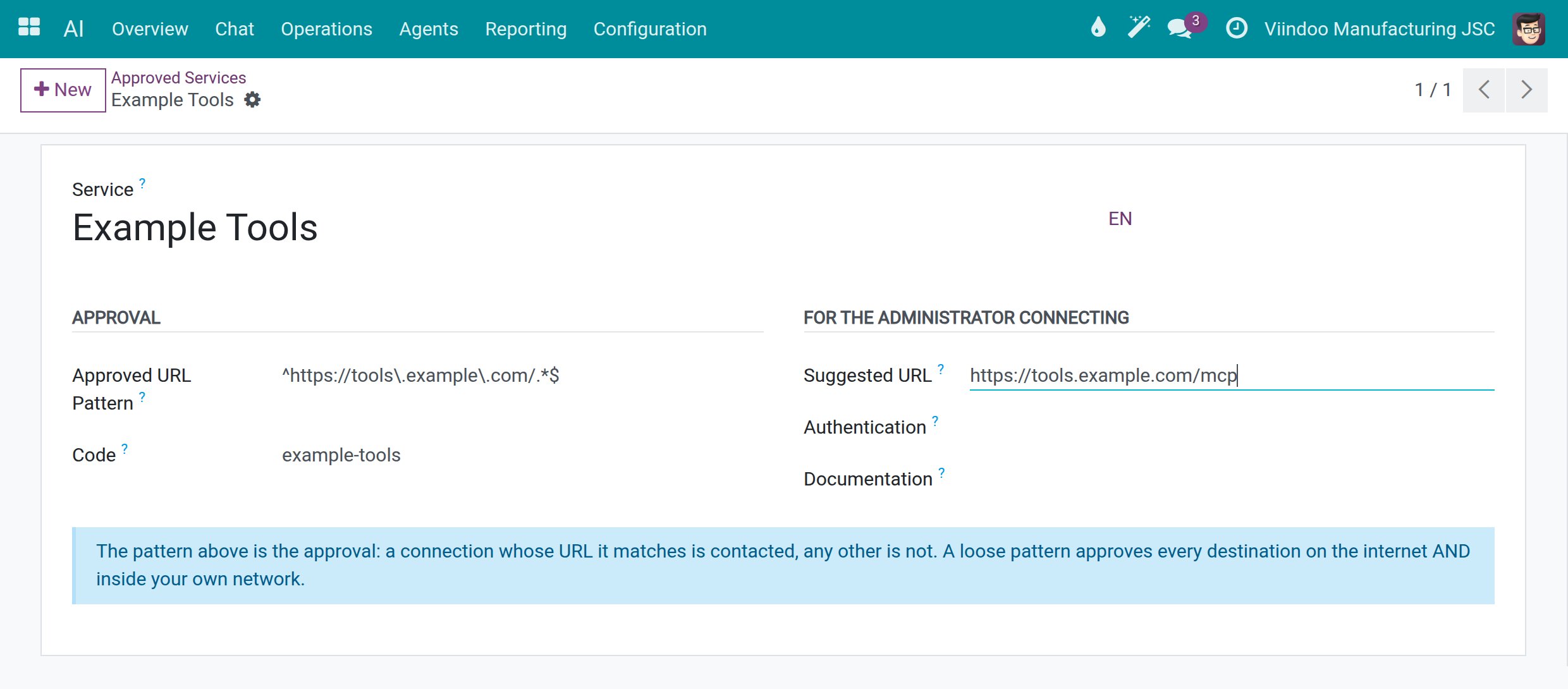This screenshot has height=689, width=1568.
Task: Click the AI app name
Action: 73,28
